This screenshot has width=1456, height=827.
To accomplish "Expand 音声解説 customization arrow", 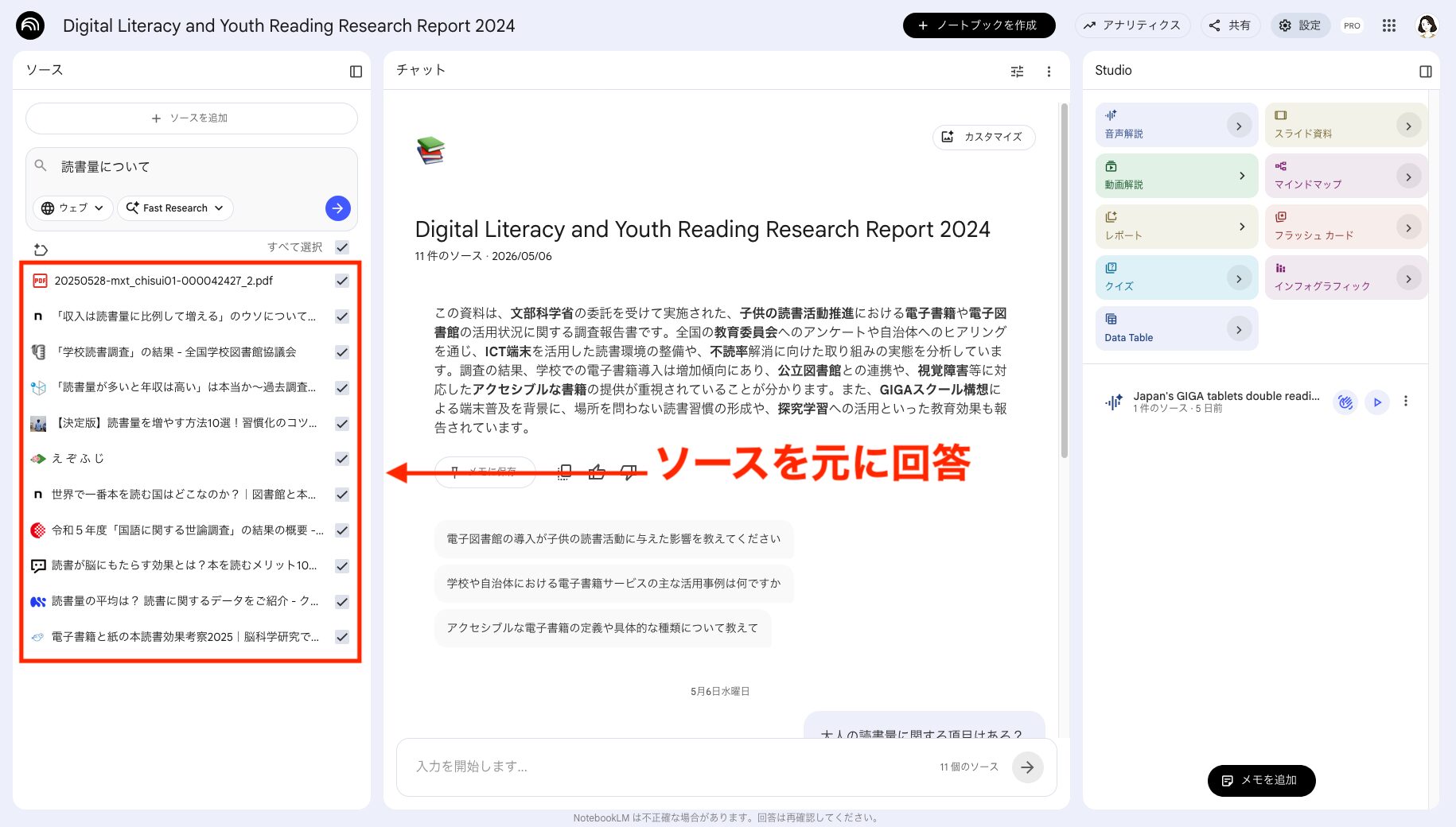I will coord(1239,126).
